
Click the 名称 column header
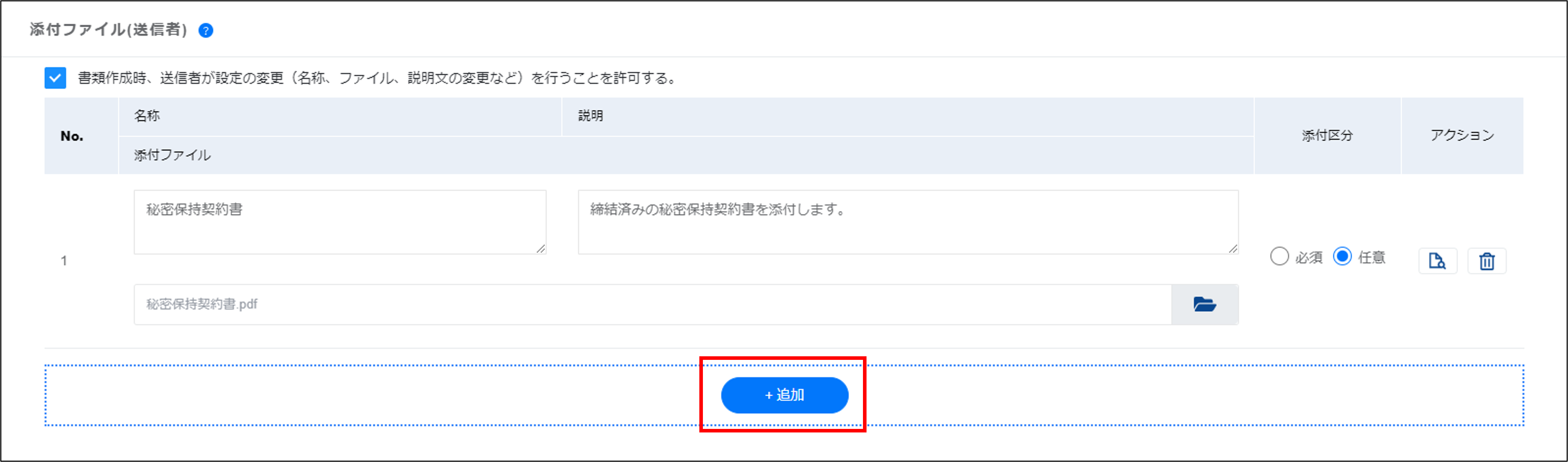coord(147,116)
